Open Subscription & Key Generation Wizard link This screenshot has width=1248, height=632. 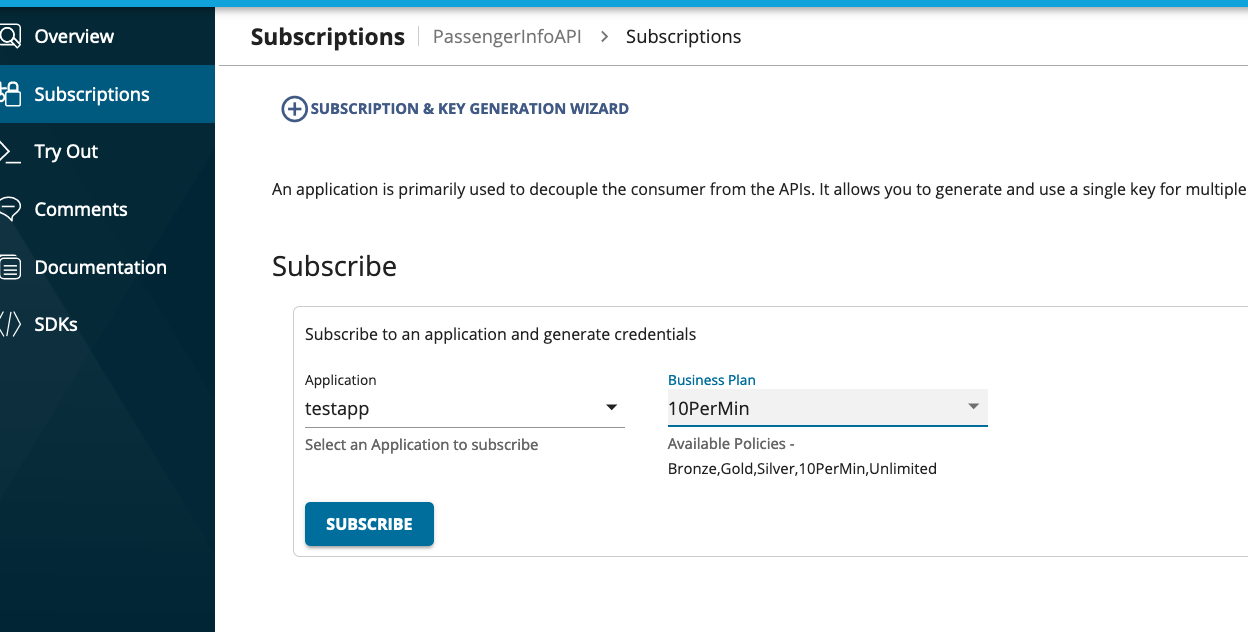coord(469,109)
